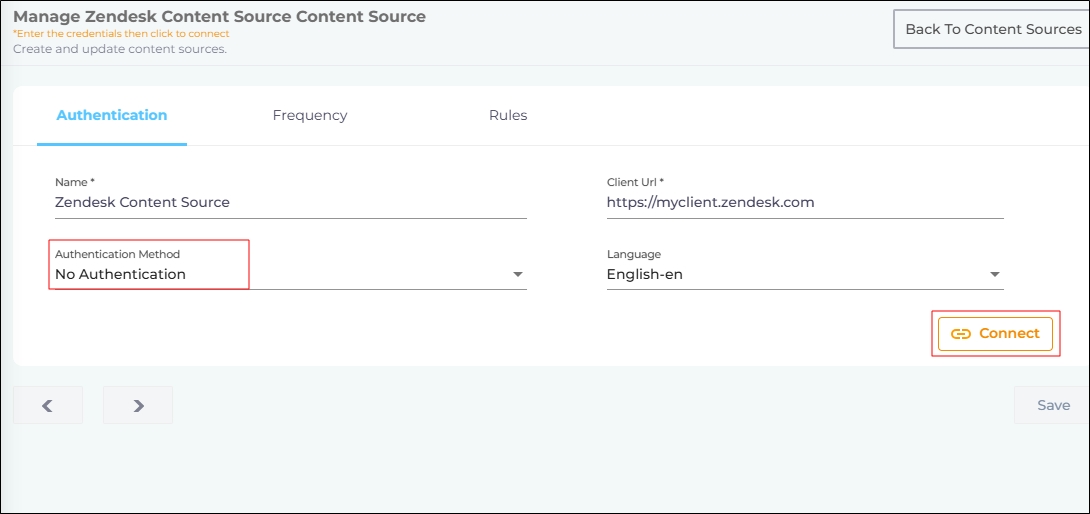Viewport: 1090px width, 514px height.
Task: Click the left chevron previous button
Action: pos(47,405)
